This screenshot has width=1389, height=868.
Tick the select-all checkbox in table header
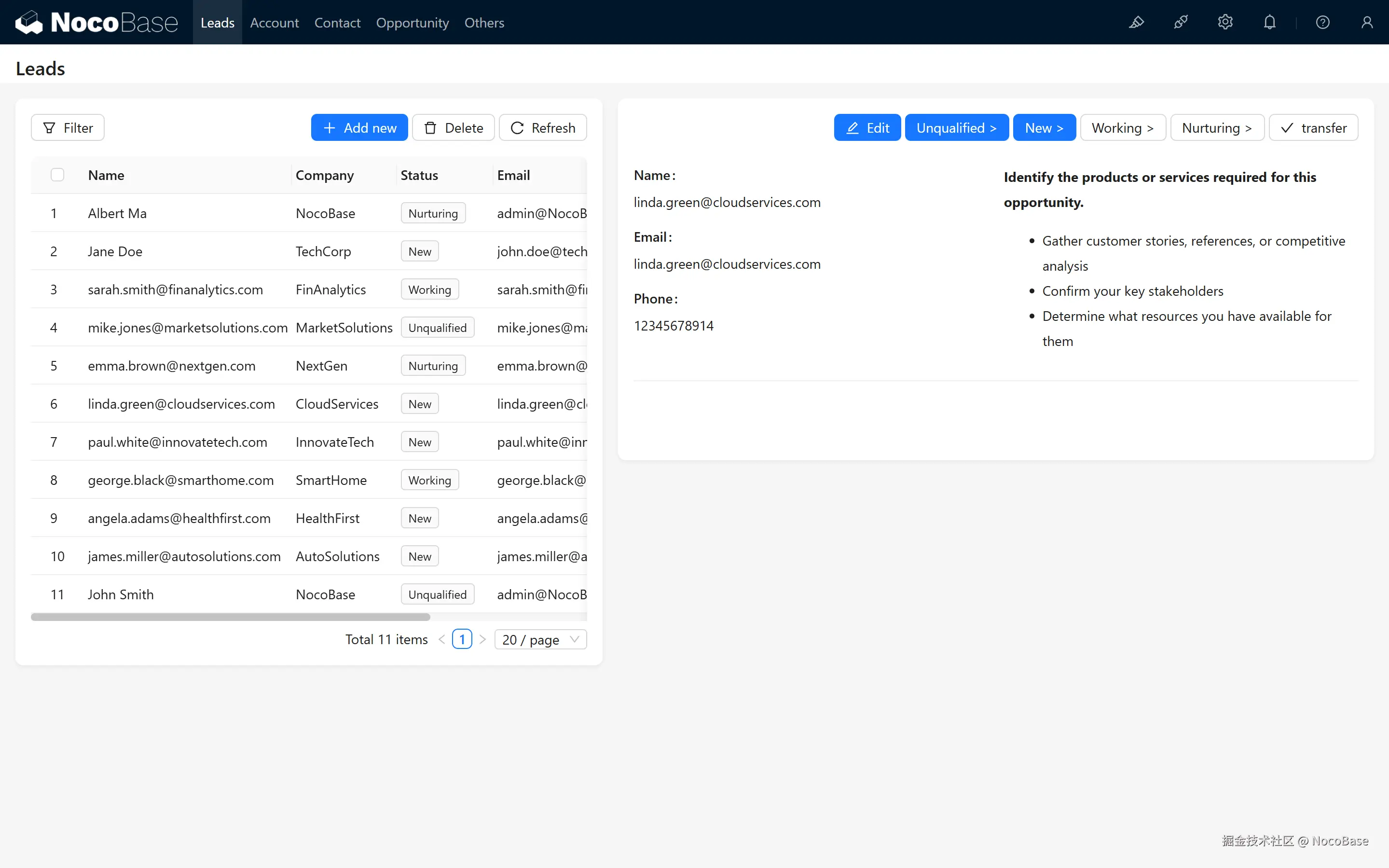tap(57, 175)
